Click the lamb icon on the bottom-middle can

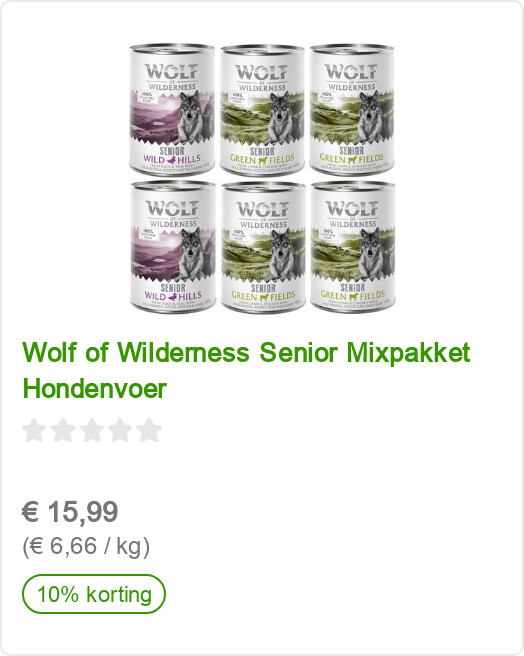click(263, 297)
